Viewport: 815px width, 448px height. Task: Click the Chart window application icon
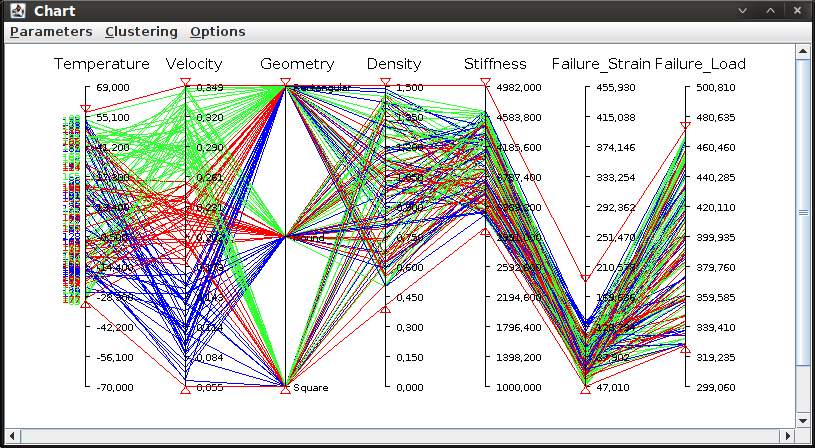click(x=18, y=10)
